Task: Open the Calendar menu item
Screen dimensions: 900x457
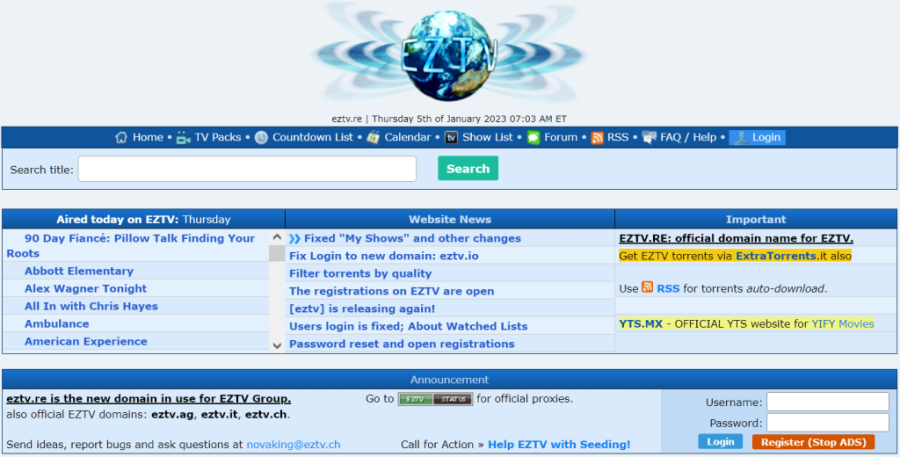Action: tap(408, 137)
